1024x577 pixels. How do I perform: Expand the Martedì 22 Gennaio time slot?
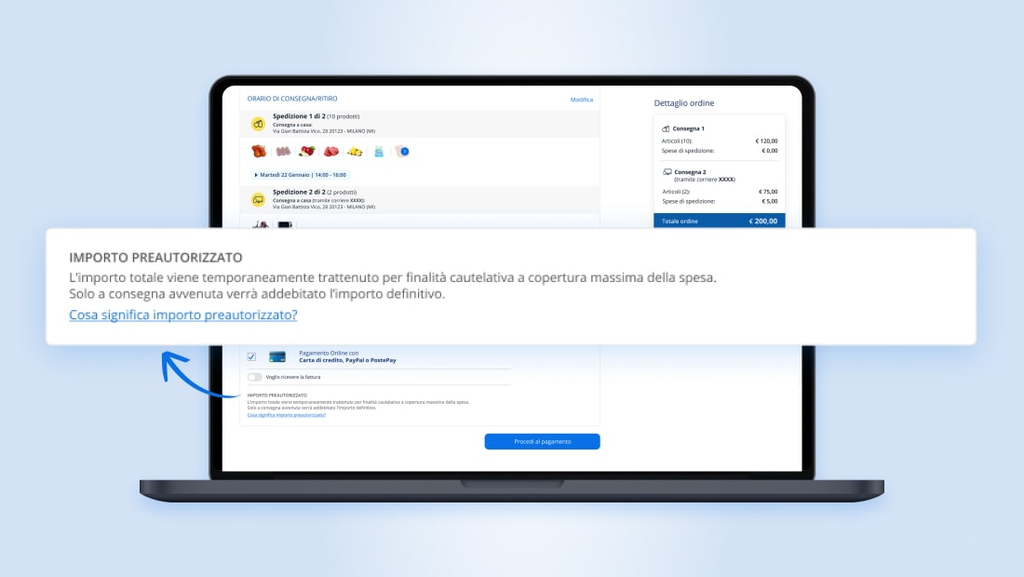click(300, 174)
